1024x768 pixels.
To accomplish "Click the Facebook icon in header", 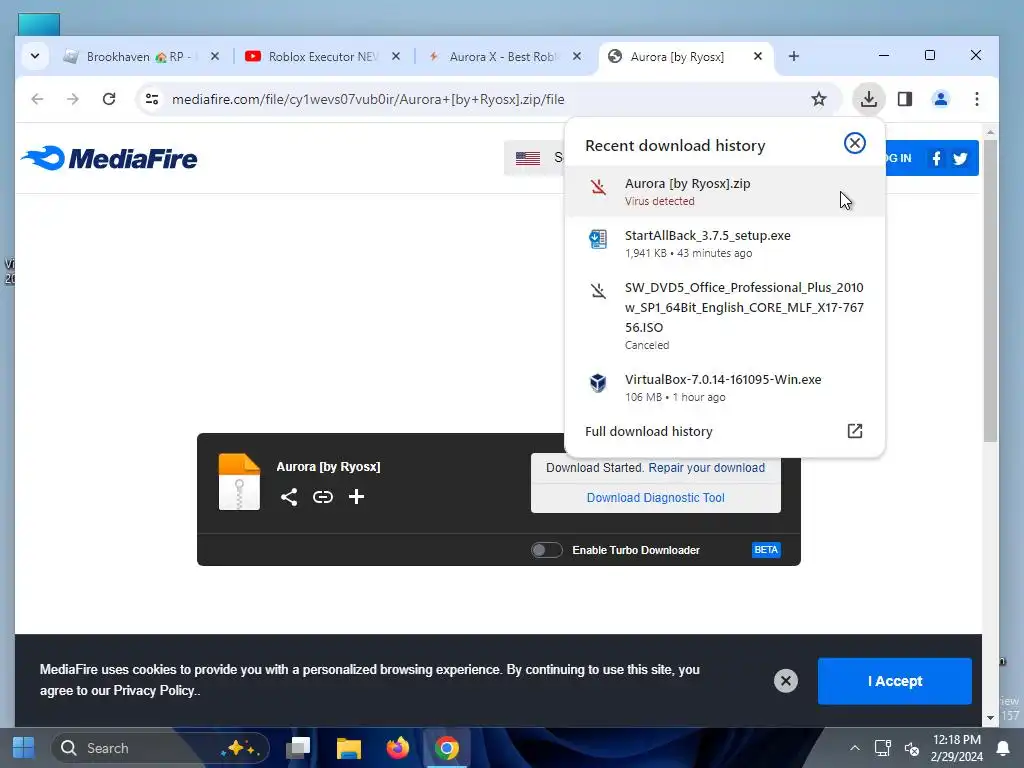I will 936,158.
